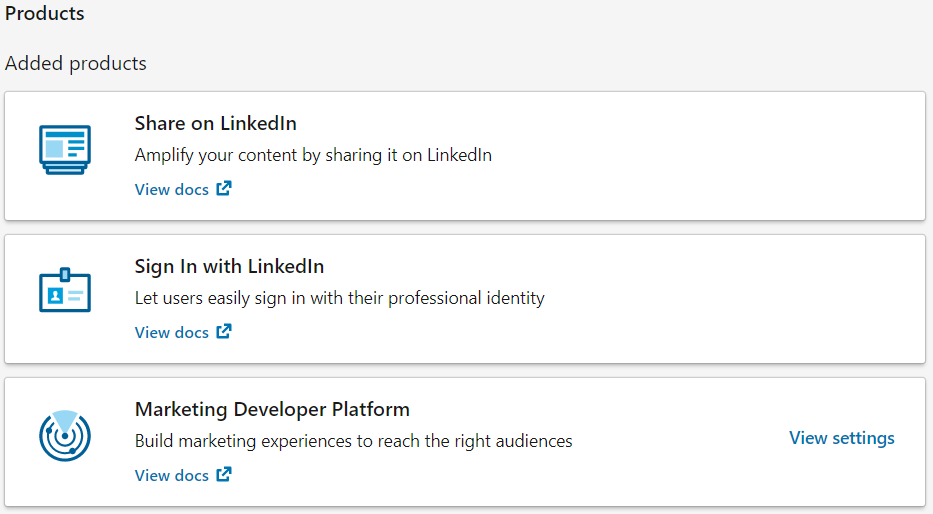This screenshot has height=514, width=933.
Task: Click the Added products subheading
Action: click(x=76, y=63)
